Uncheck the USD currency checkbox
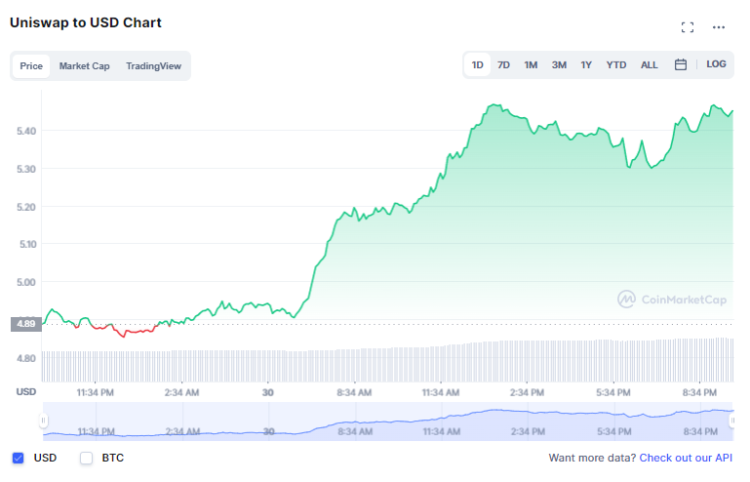The height and width of the screenshot is (482, 750). click(x=18, y=458)
